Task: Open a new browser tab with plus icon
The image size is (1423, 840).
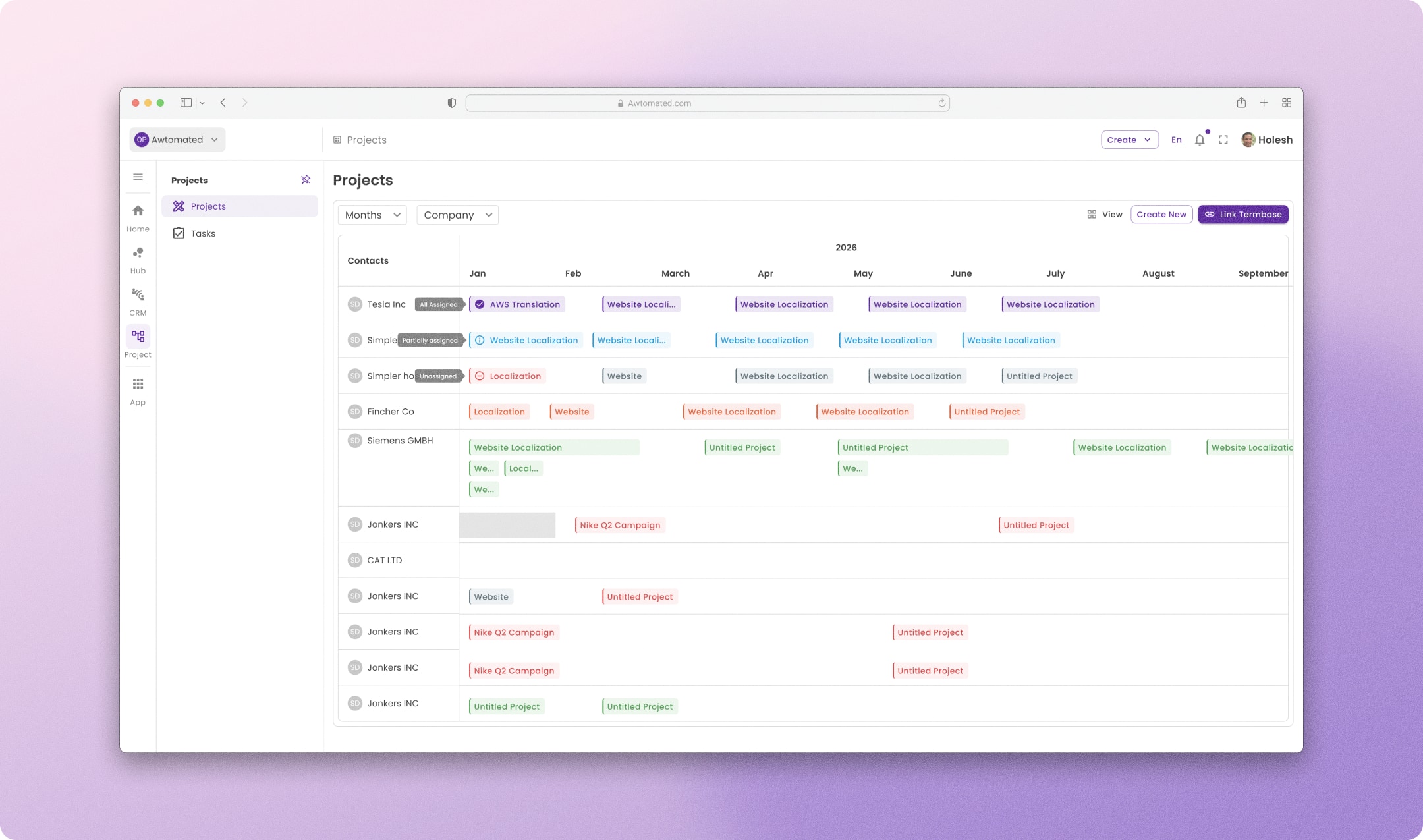Action: pyautogui.click(x=1264, y=103)
